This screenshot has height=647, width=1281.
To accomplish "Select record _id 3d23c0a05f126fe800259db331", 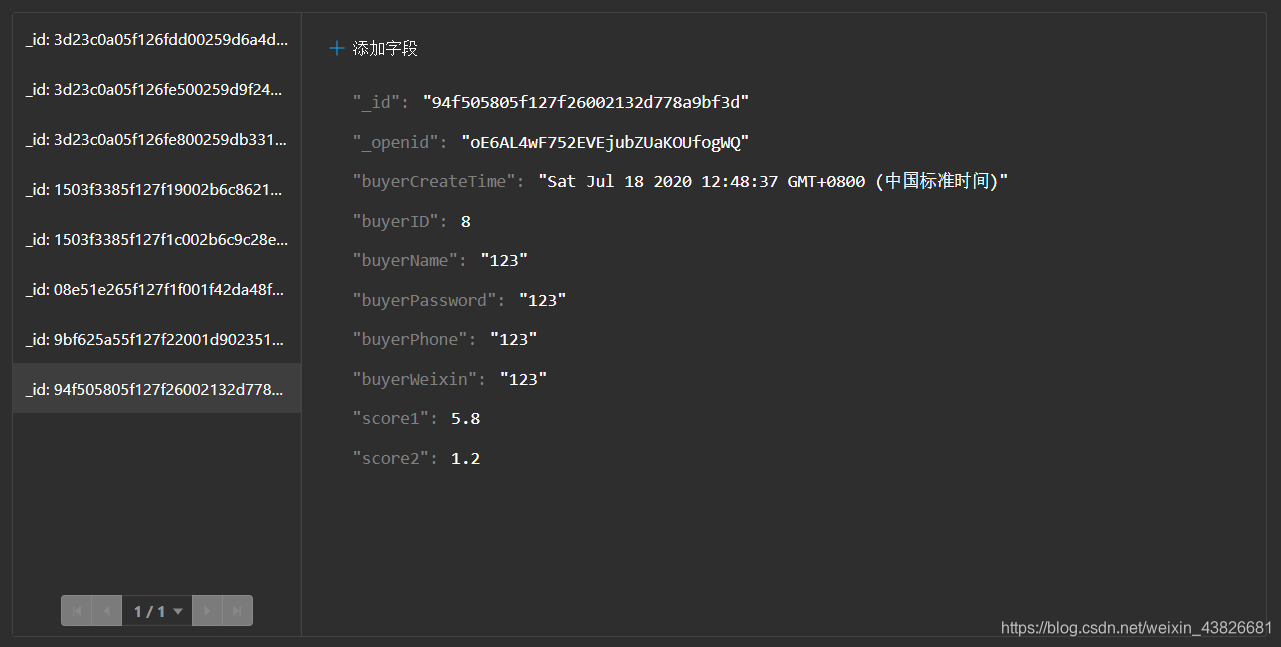I will [x=157, y=139].
